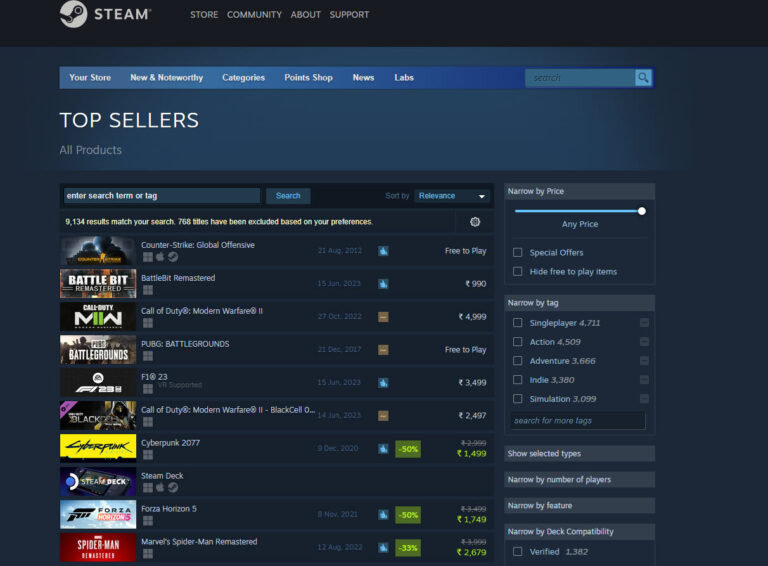768x566 pixels.
Task: Open the Labs link
Action: tap(404, 77)
